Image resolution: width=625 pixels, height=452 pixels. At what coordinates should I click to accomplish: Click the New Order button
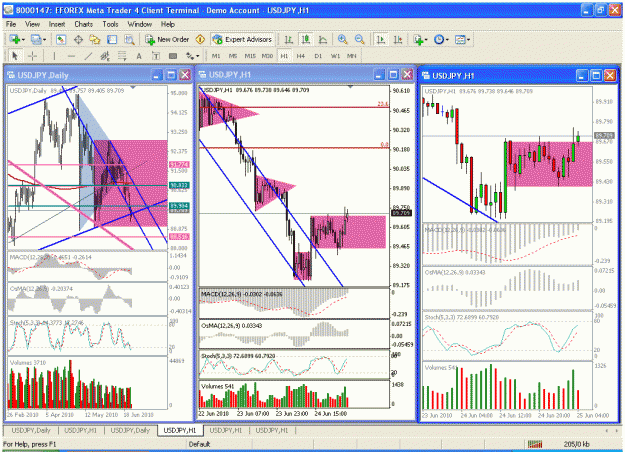point(167,39)
